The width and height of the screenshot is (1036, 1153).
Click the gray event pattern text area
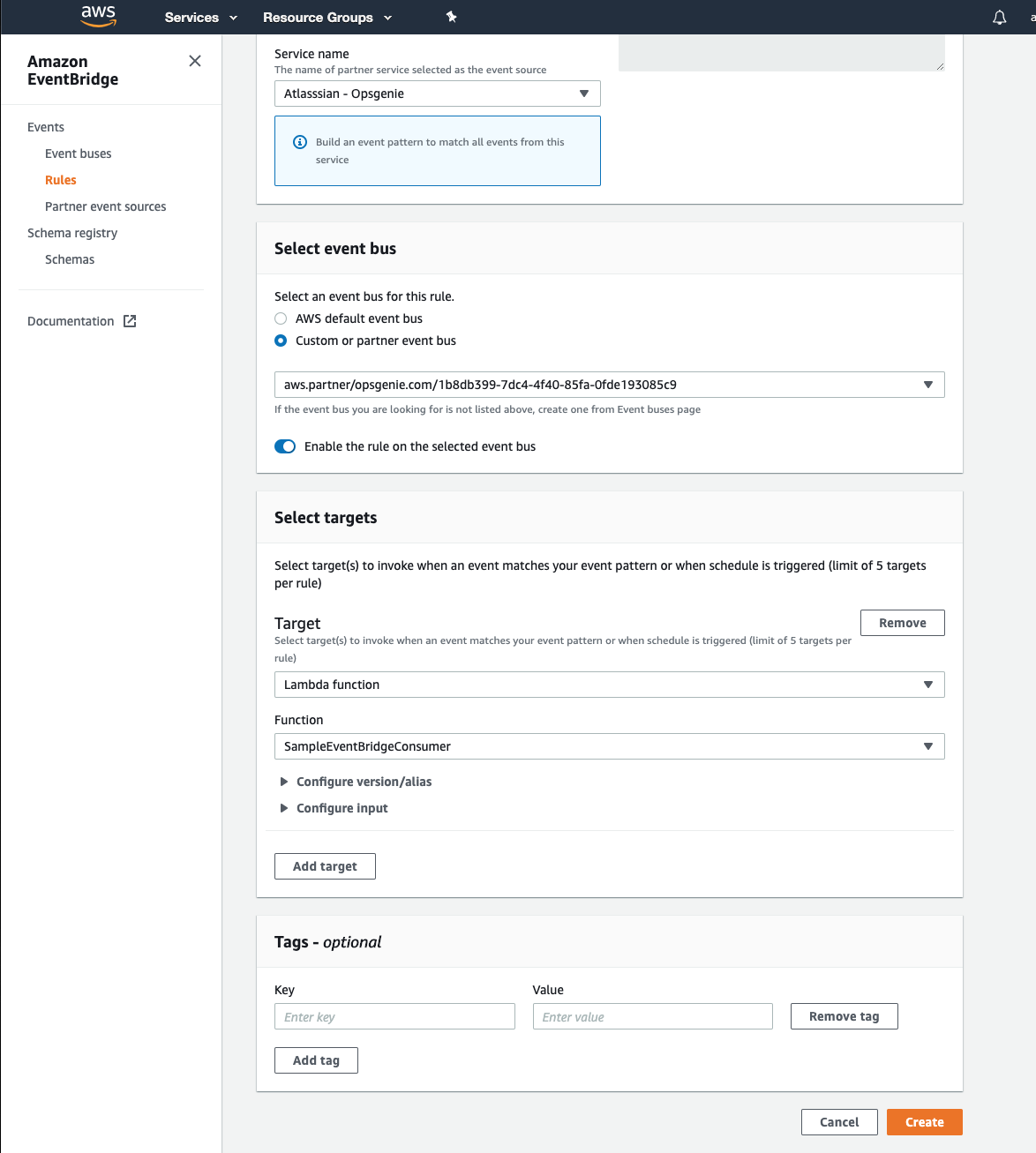(782, 52)
